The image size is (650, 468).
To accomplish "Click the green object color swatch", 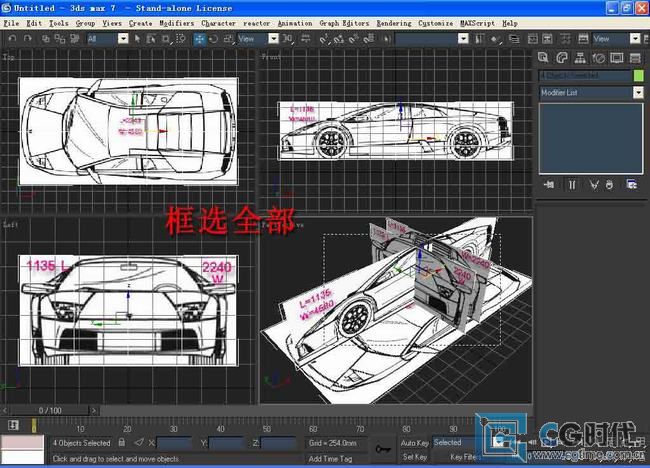I will point(638,75).
